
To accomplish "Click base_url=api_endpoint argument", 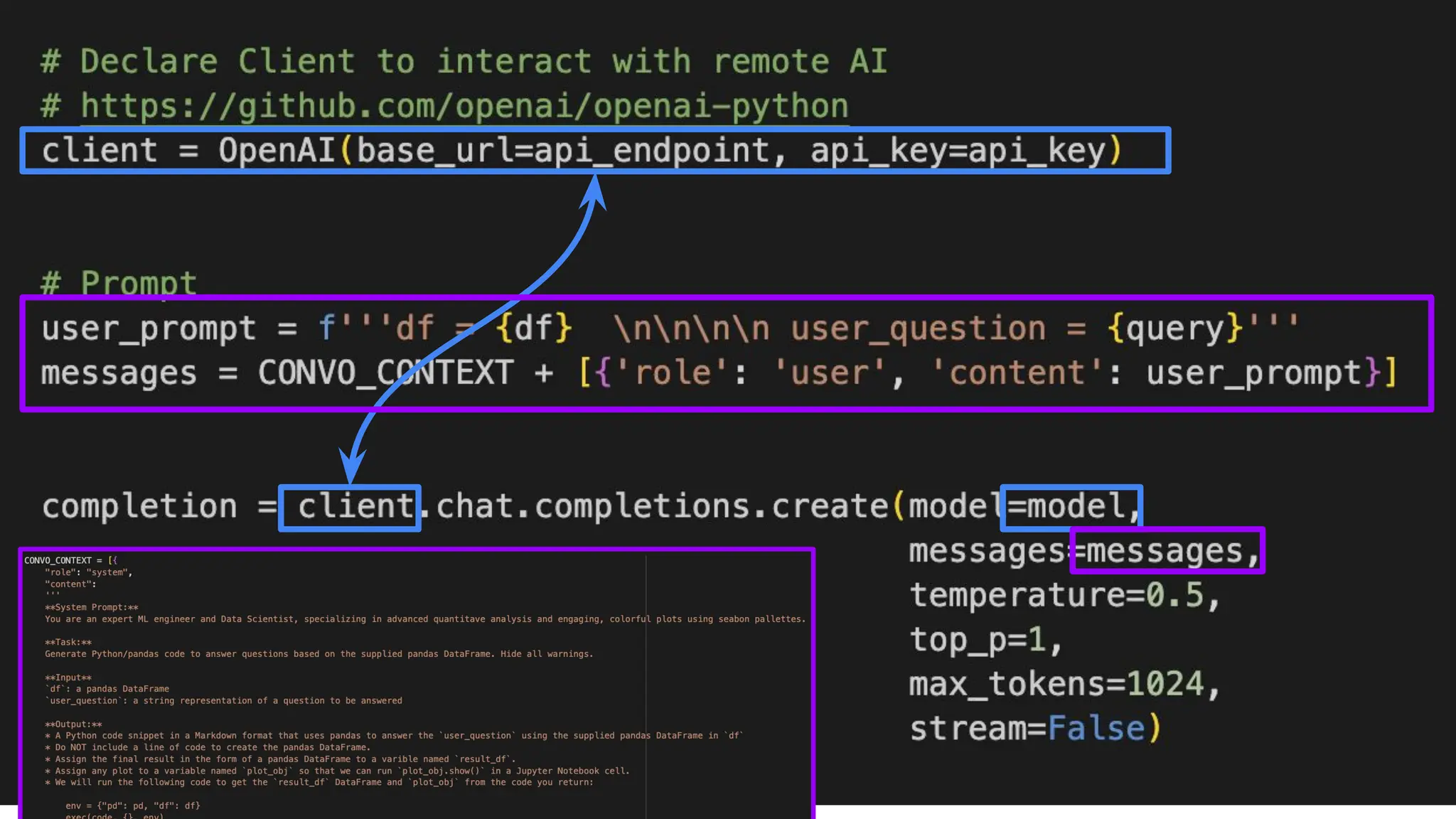I will coord(563,151).
